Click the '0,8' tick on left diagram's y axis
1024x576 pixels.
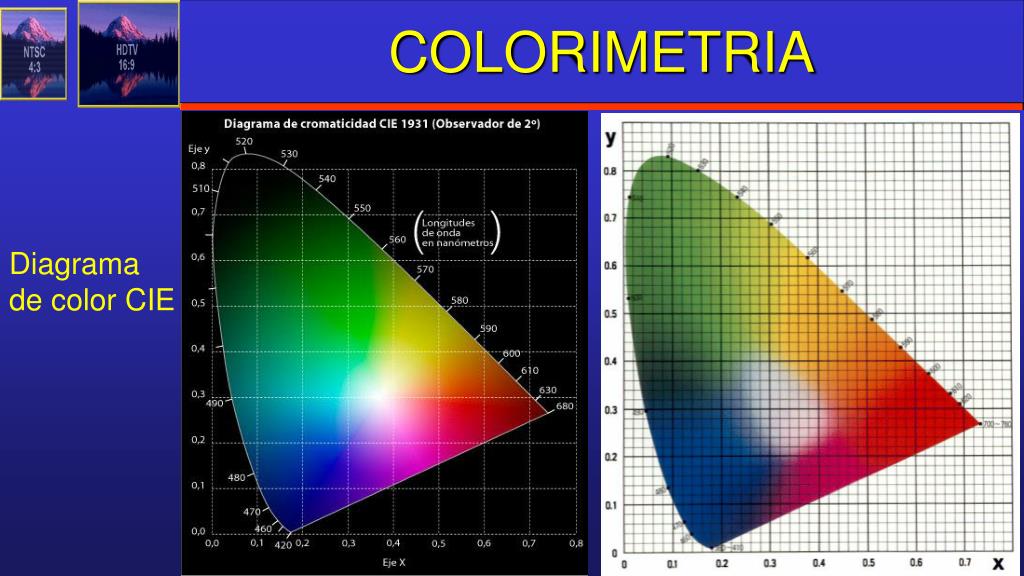pyautogui.click(x=198, y=166)
